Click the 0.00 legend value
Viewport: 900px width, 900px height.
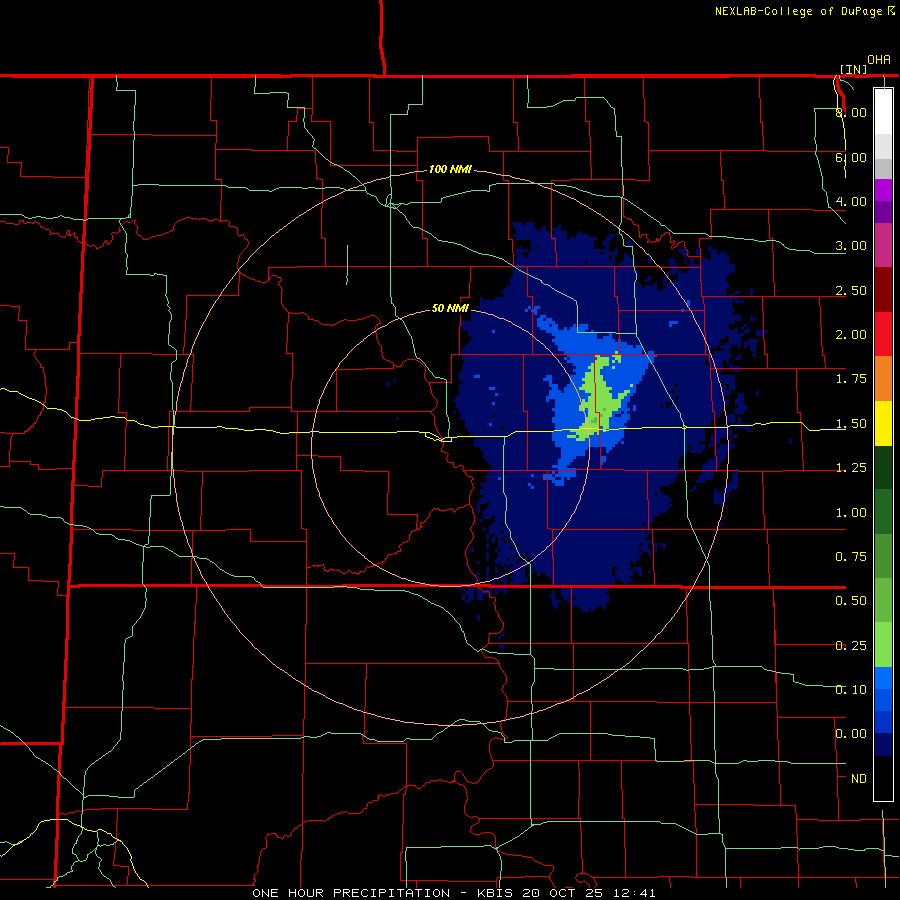(x=851, y=734)
